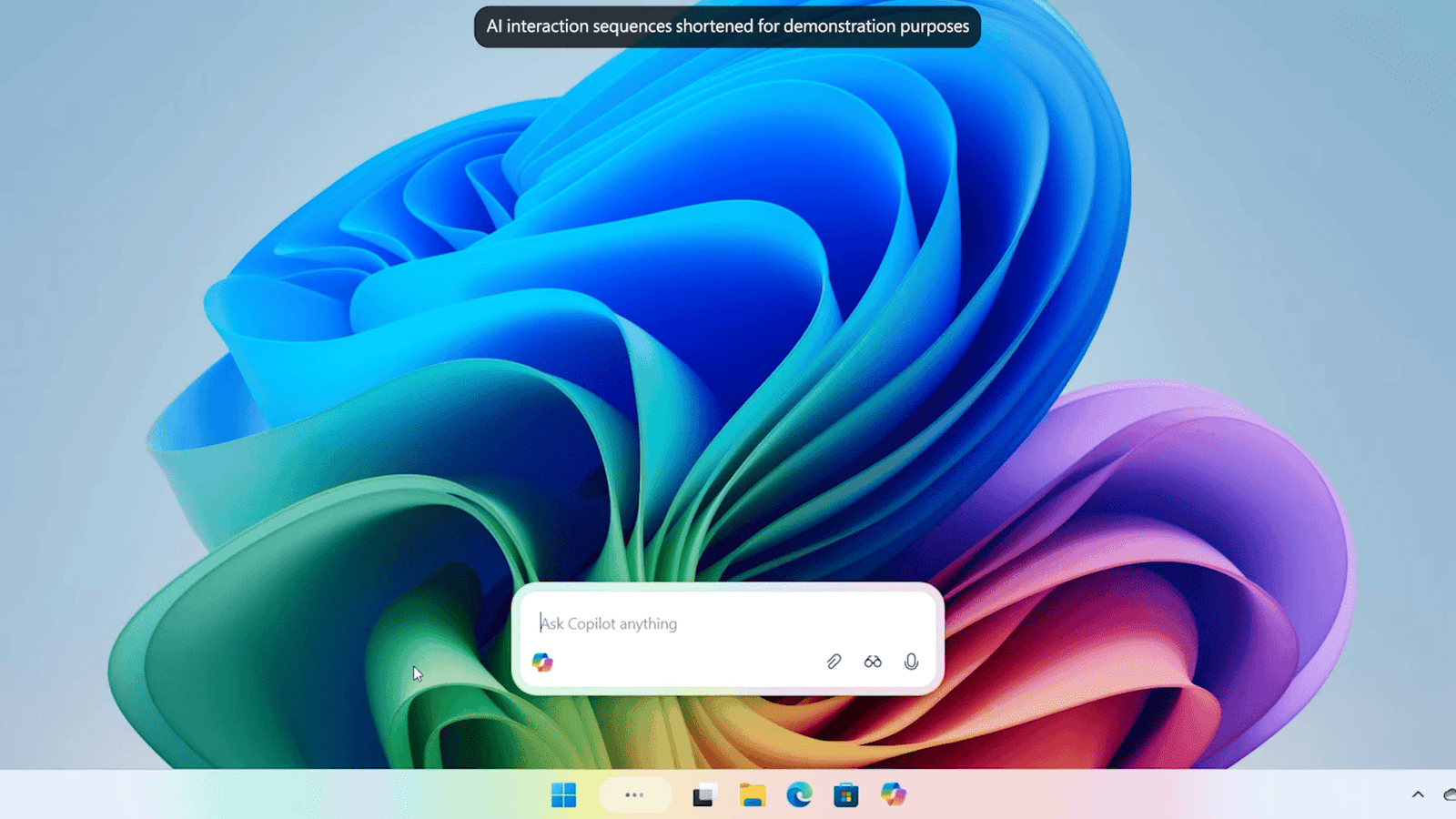Click the cloud icon in the system tray
The height and width of the screenshot is (819, 1456).
1449,794
